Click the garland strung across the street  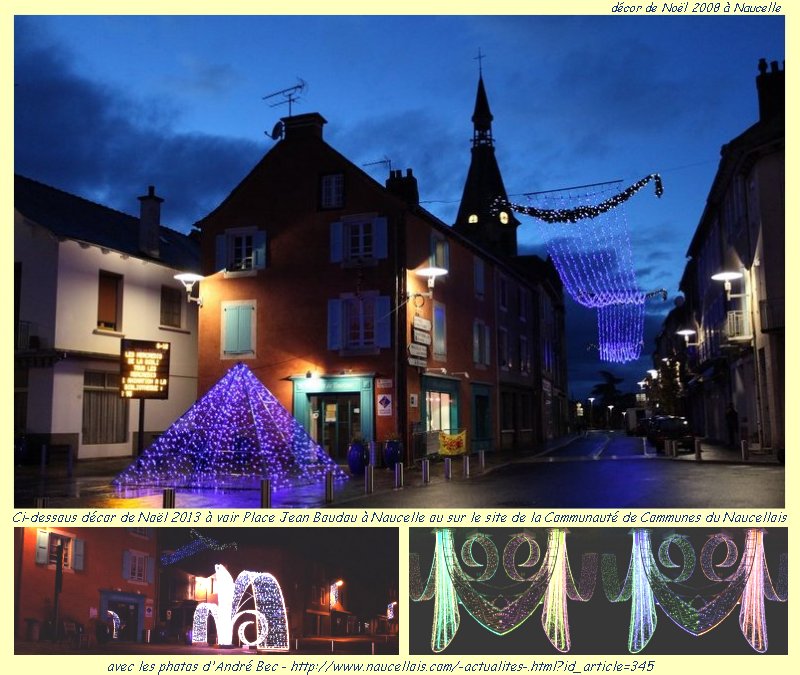(x=580, y=205)
